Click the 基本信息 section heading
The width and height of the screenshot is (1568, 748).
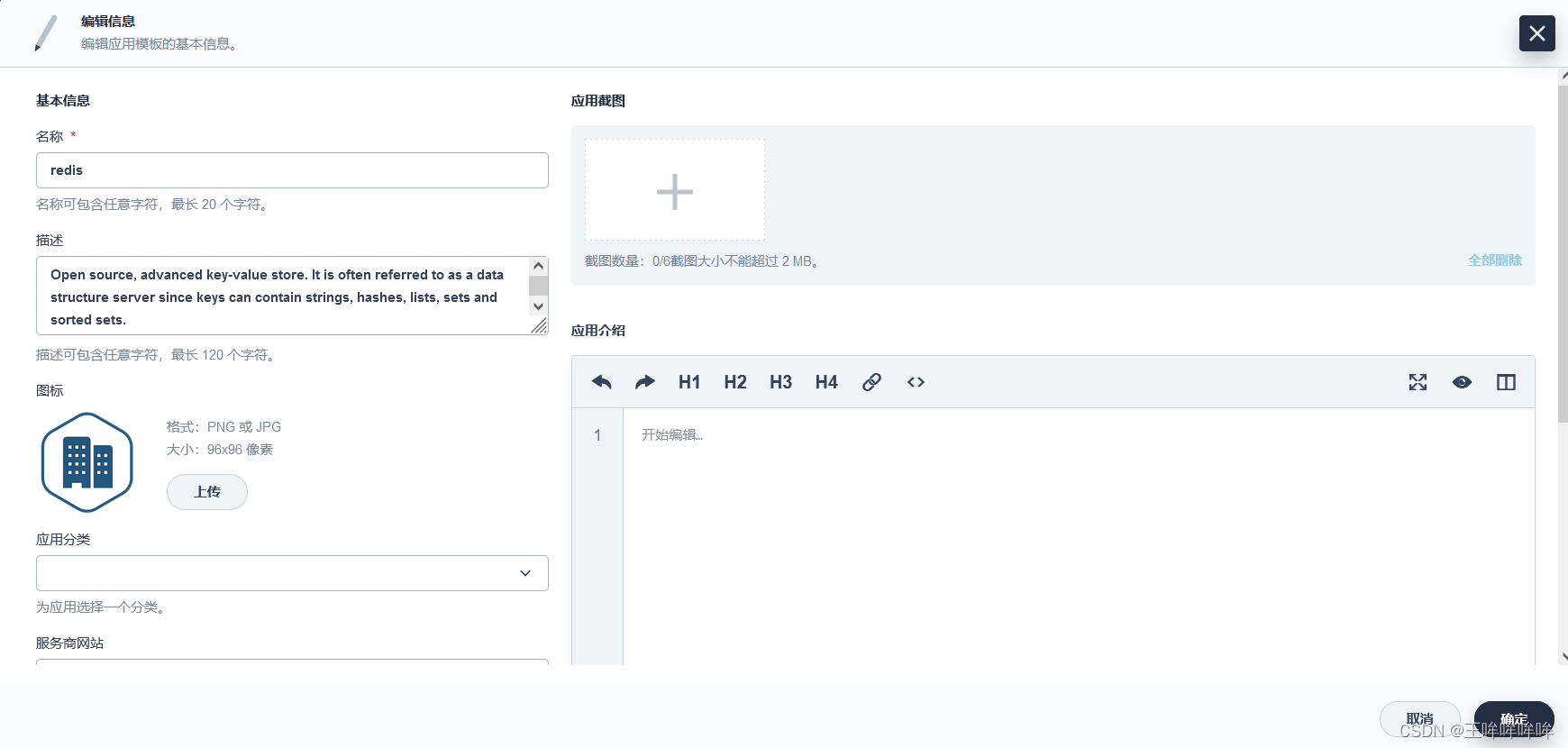63,101
